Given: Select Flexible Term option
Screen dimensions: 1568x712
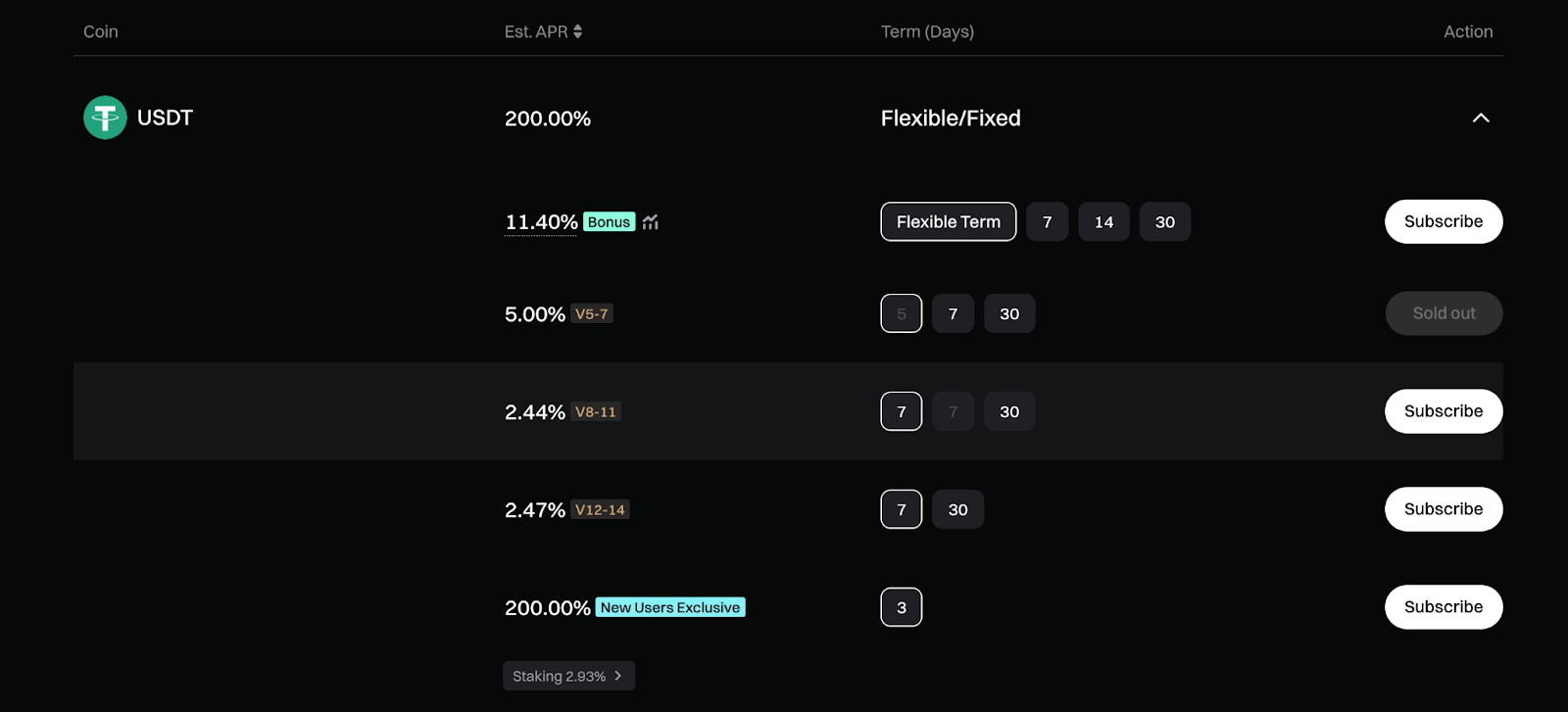Looking at the screenshot, I should pyautogui.click(x=948, y=221).
